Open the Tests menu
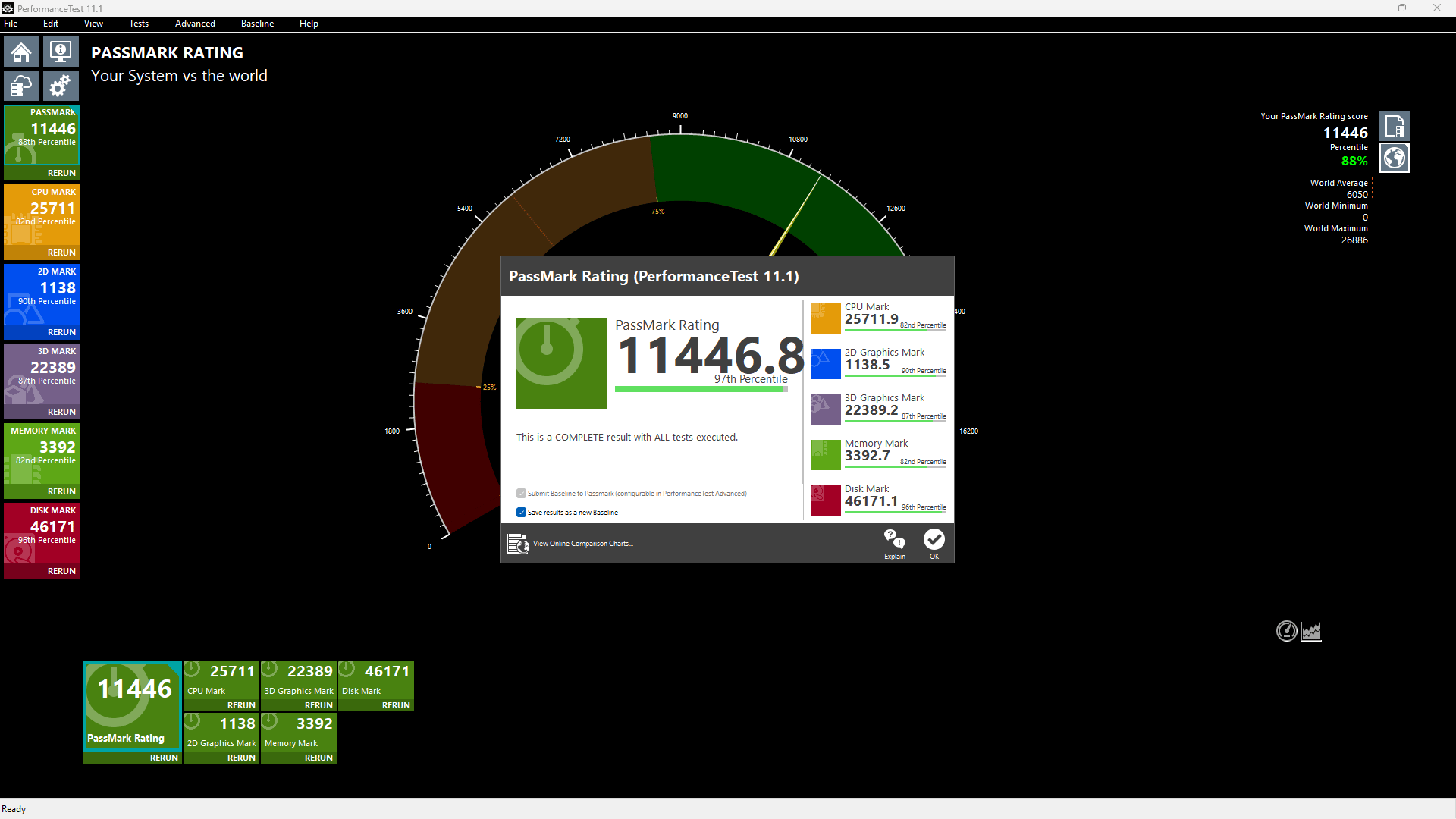This screenshot has width=1456, height=819. click(139, 24)
